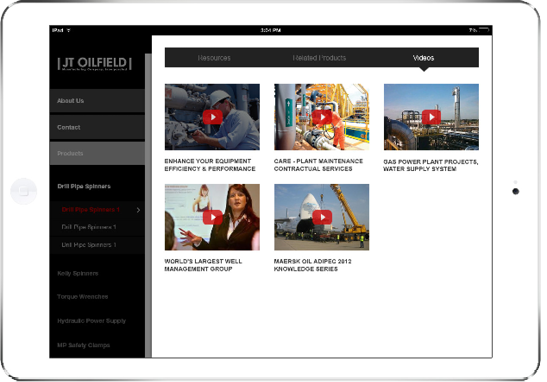
Task: Switch to the Related Products tab
Action: (x=319, y=58)
